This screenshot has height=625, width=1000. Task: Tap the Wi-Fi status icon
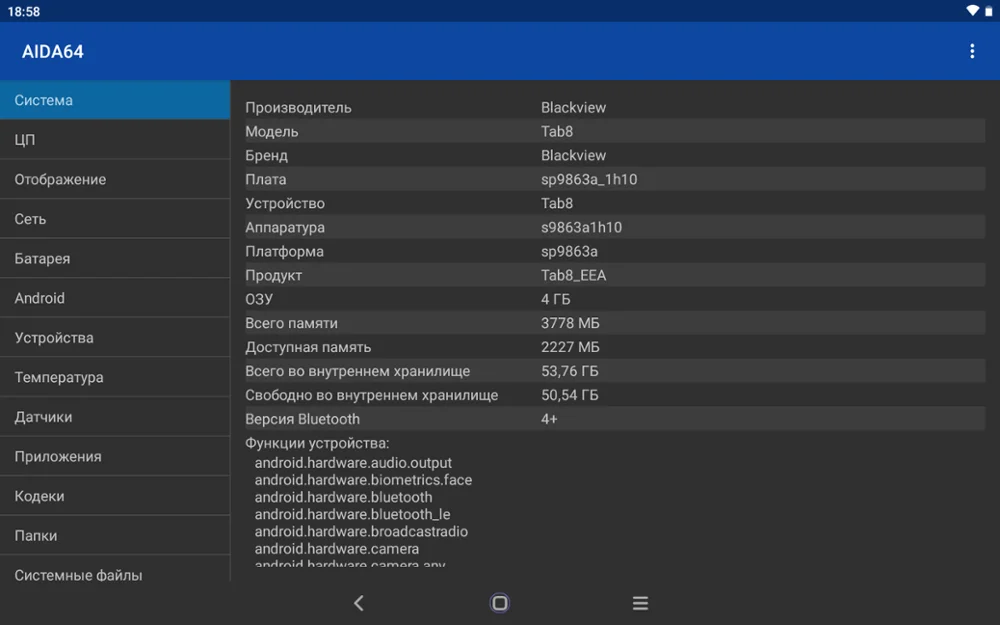point(972,10)
